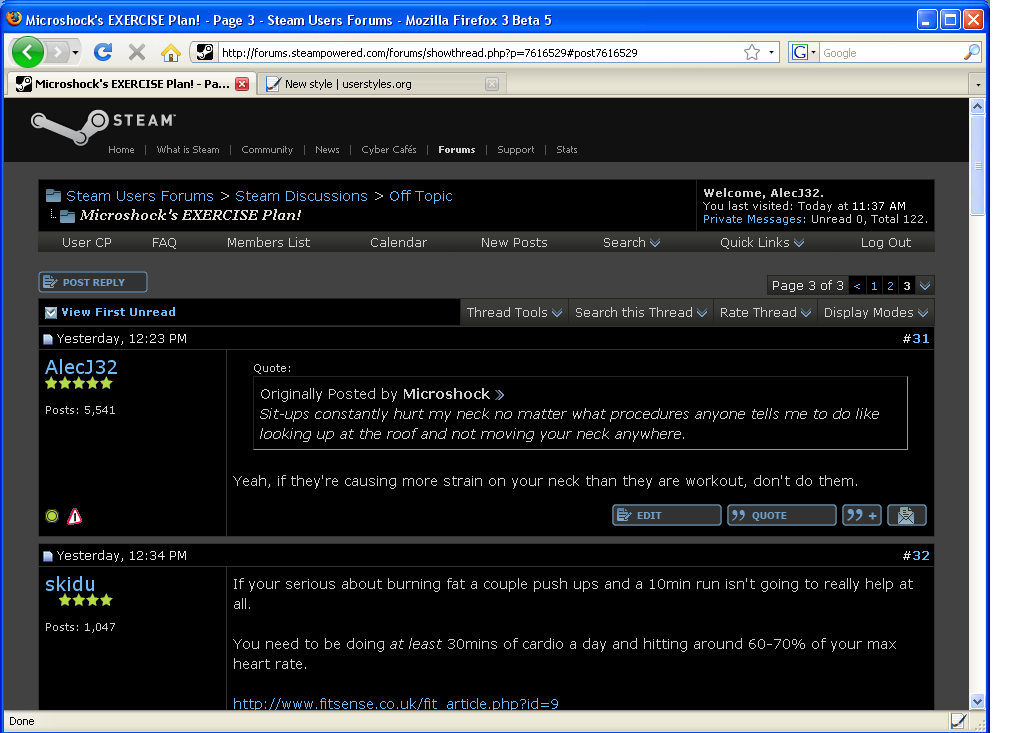Select Forums in the Steam navigation menu
1024x733 pixels.
[x=456, y=149]
